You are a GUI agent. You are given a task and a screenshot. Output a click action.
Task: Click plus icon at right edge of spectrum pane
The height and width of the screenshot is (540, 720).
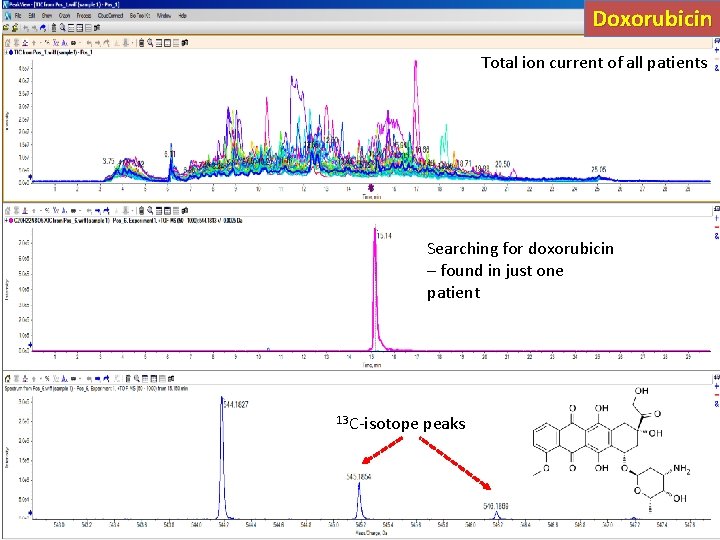(x=716, y=386)
